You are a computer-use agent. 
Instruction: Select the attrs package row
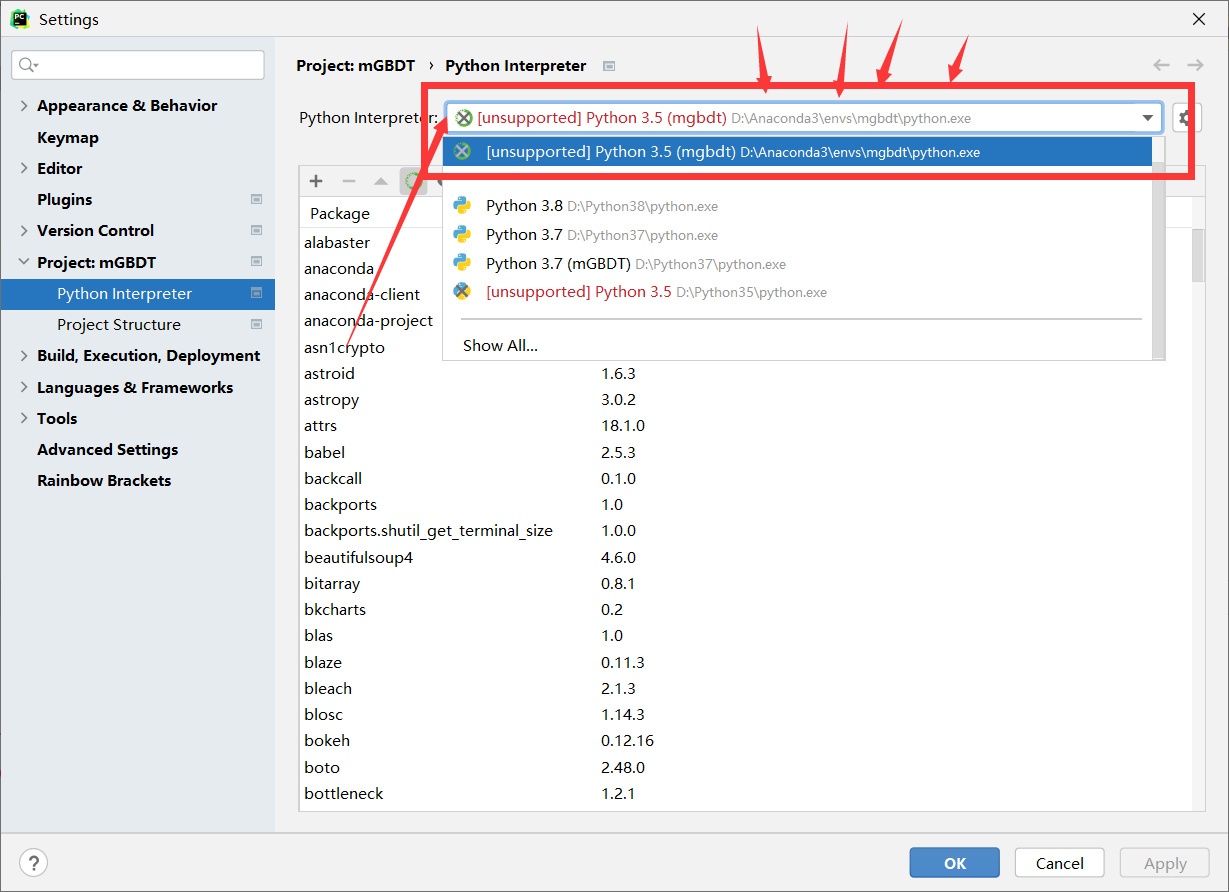pos(745,425)
